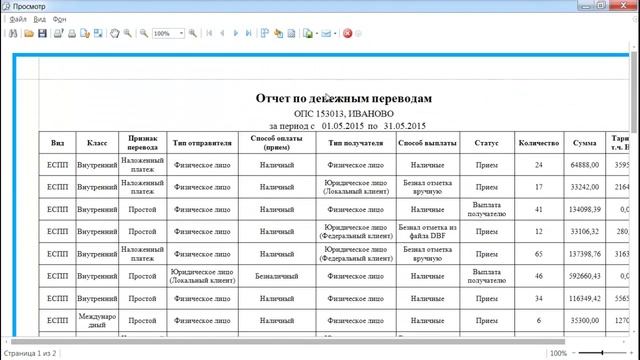Click the sum cell 35300,00
This screenshot has width=640, height=360.
coord(584,320)
